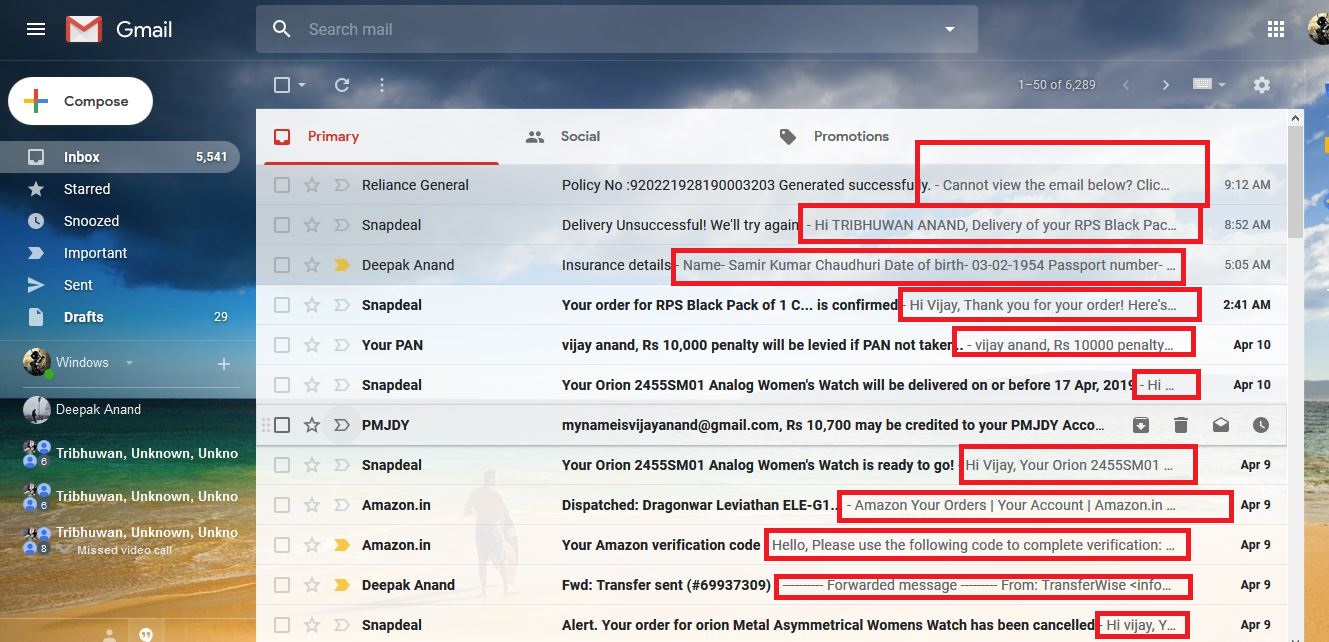The height and width of the screenshot is (642, 1329).
Task: Mark the PMJDY email as read
Action: pyautogui.click(x=1220, y=424)
